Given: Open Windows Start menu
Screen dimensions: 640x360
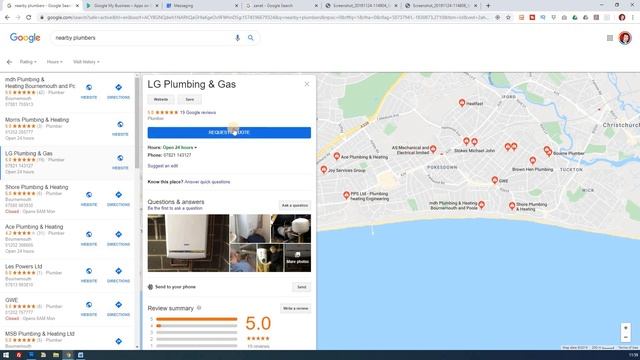Looking at the screenshot, I should [x=6, y=355].
